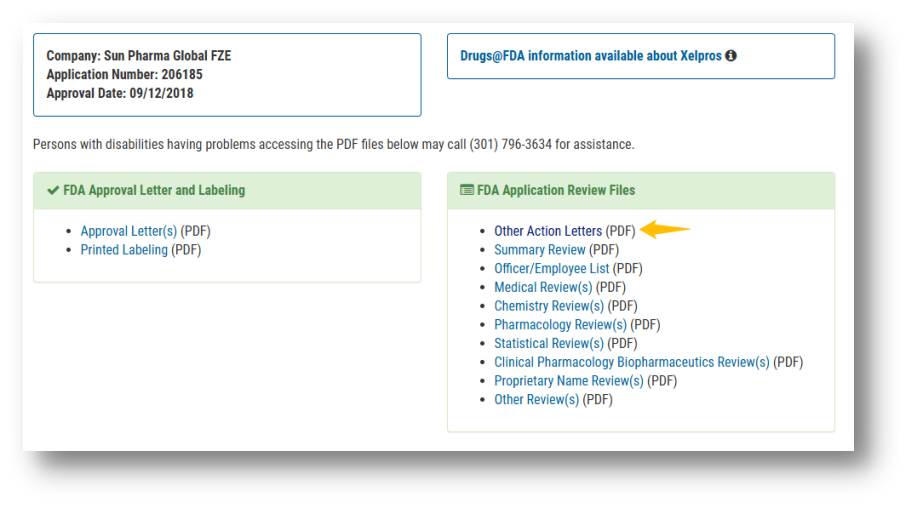Open the Approval Letter(s) PDF link

click(128, 231)
